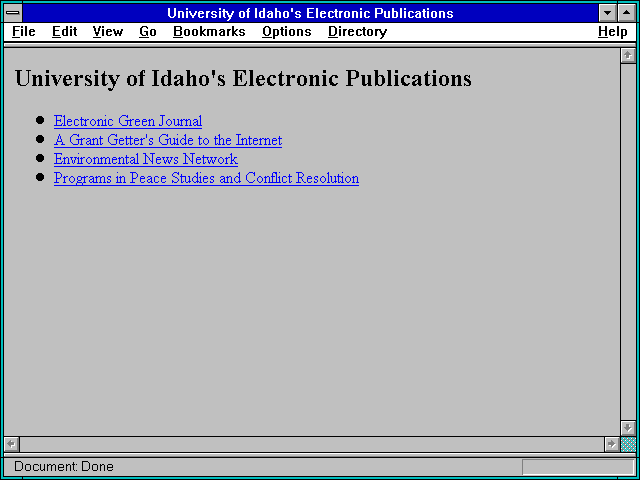
Task: Open the Go menu
Action: pos(148,32)
